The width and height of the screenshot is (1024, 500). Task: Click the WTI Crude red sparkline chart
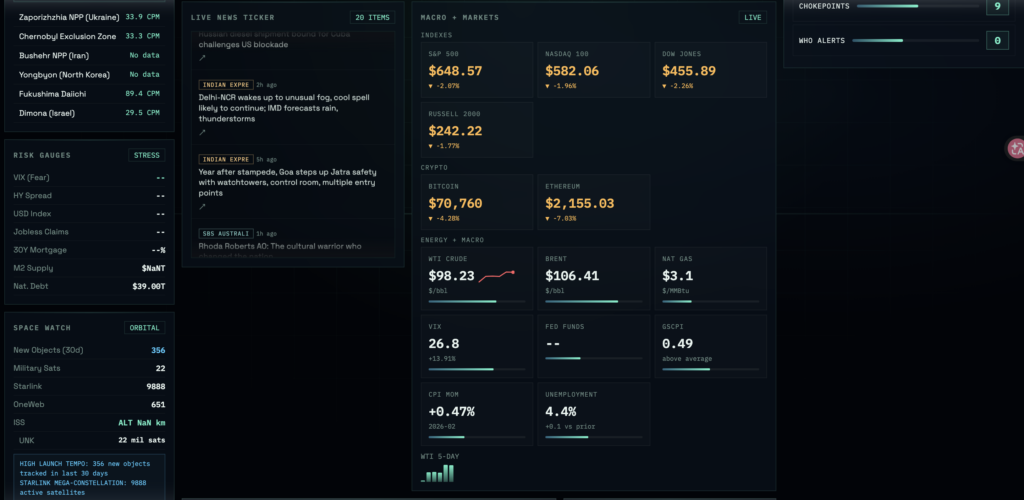[x=497, y=275]
